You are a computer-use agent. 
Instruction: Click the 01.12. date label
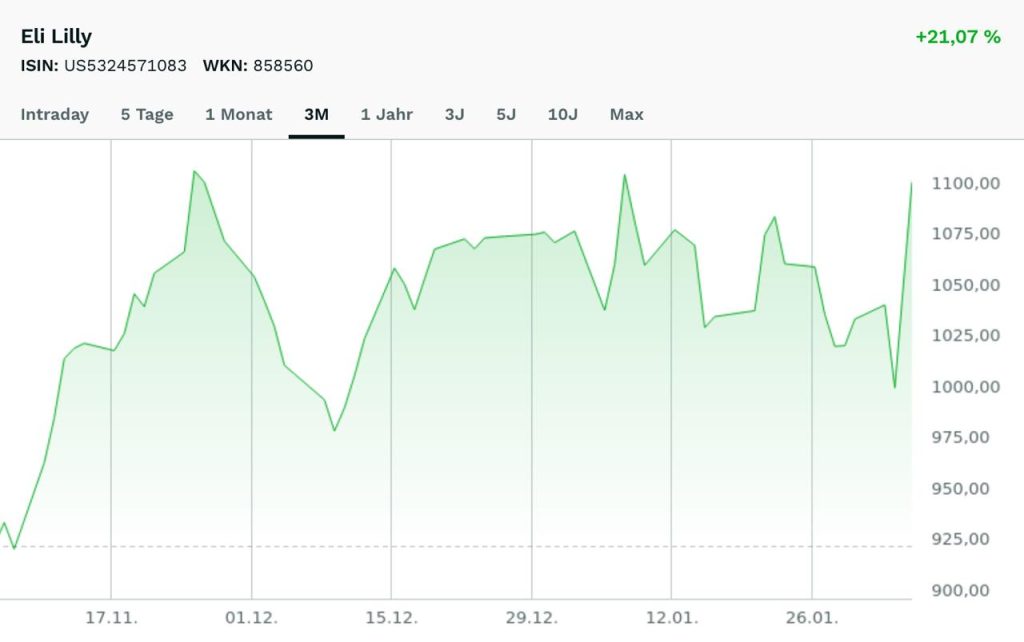coord(251,617)
